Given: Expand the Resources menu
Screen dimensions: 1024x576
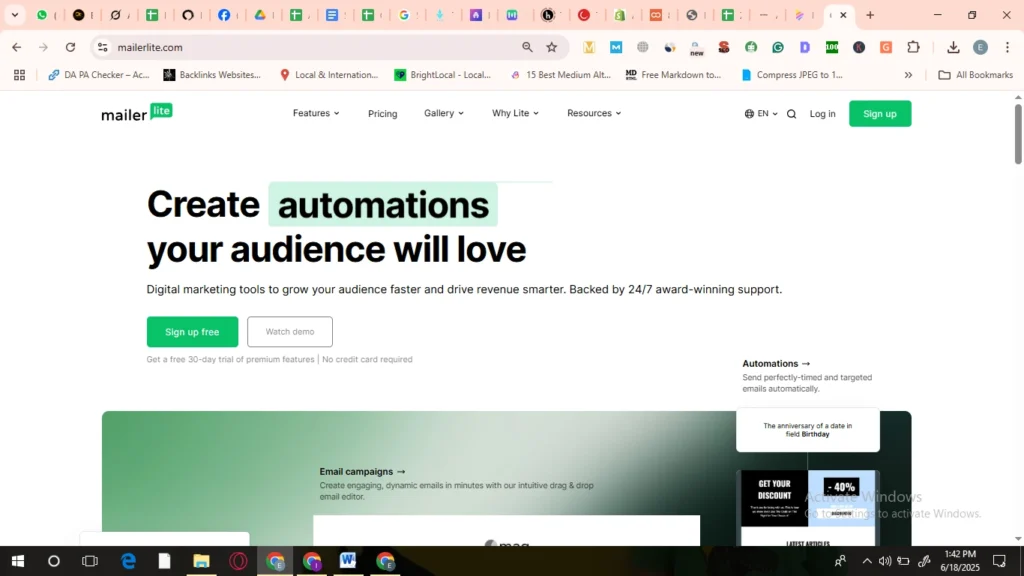Looking at the screenshot, I should [x=594, y=113].
